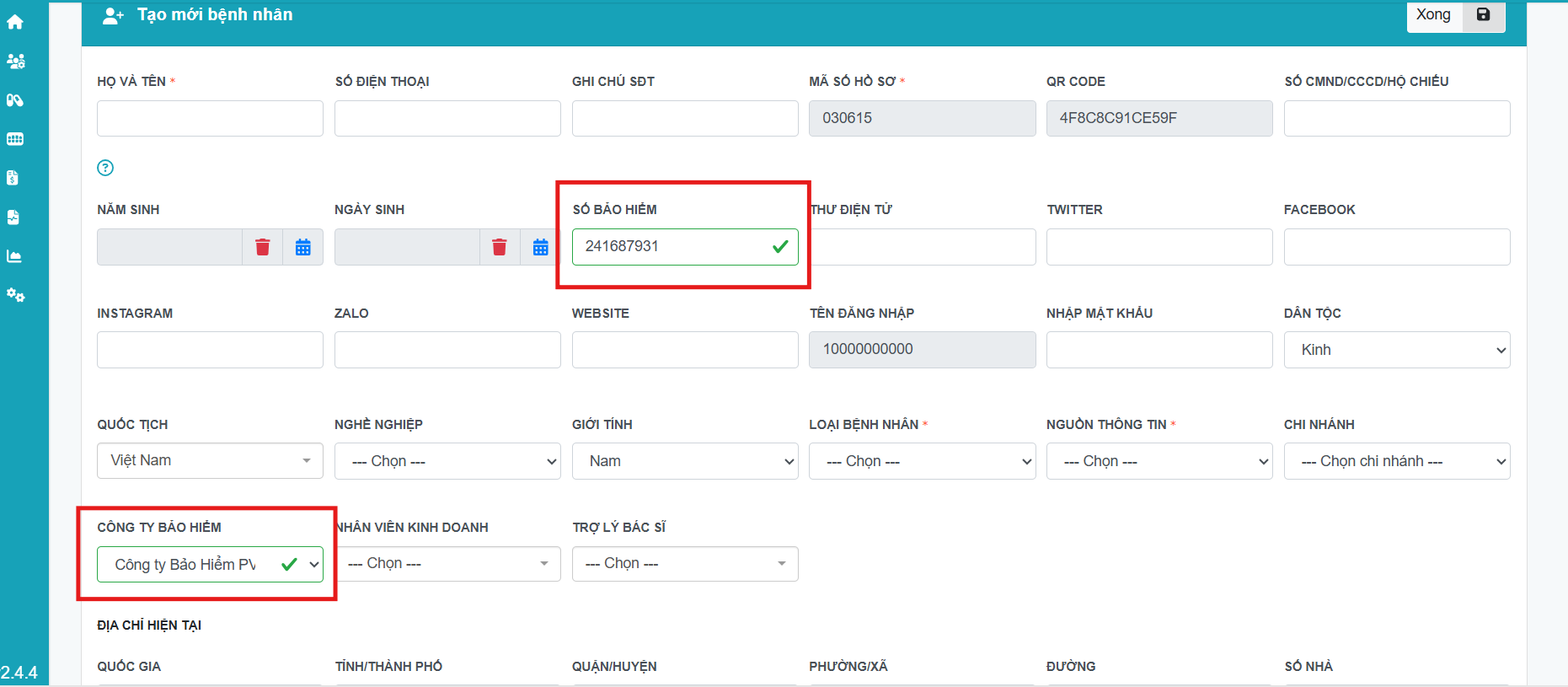Expand the Dân tộc dropdown showing Kinh
This screenshot has height=687, width=1568.
click(x=1396, y=350)
